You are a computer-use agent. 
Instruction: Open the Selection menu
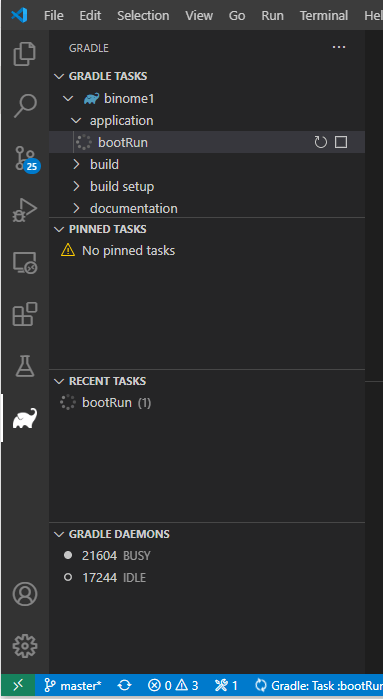tap(143, 16)
